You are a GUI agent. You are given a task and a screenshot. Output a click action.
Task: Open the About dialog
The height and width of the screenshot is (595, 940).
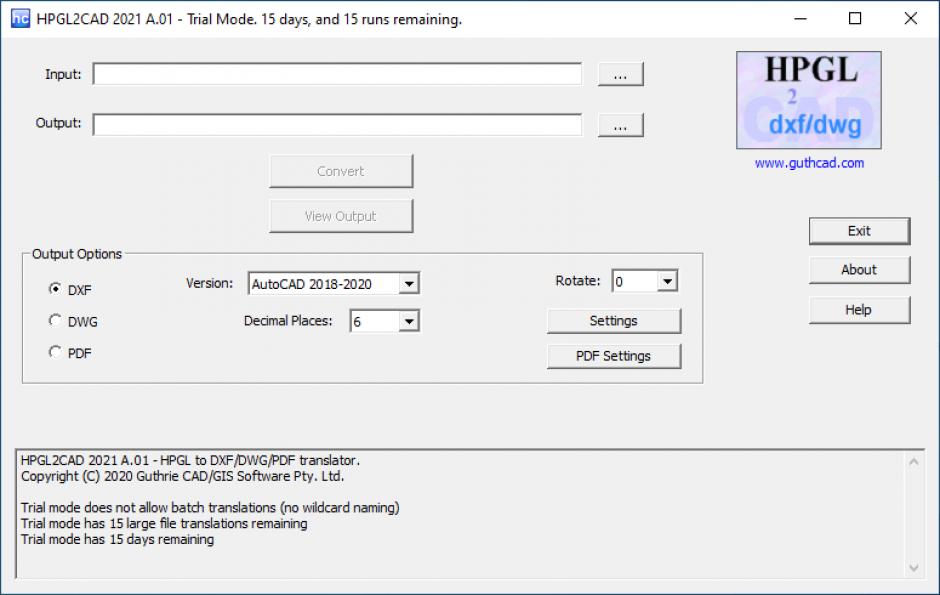(x=859, y=270)
